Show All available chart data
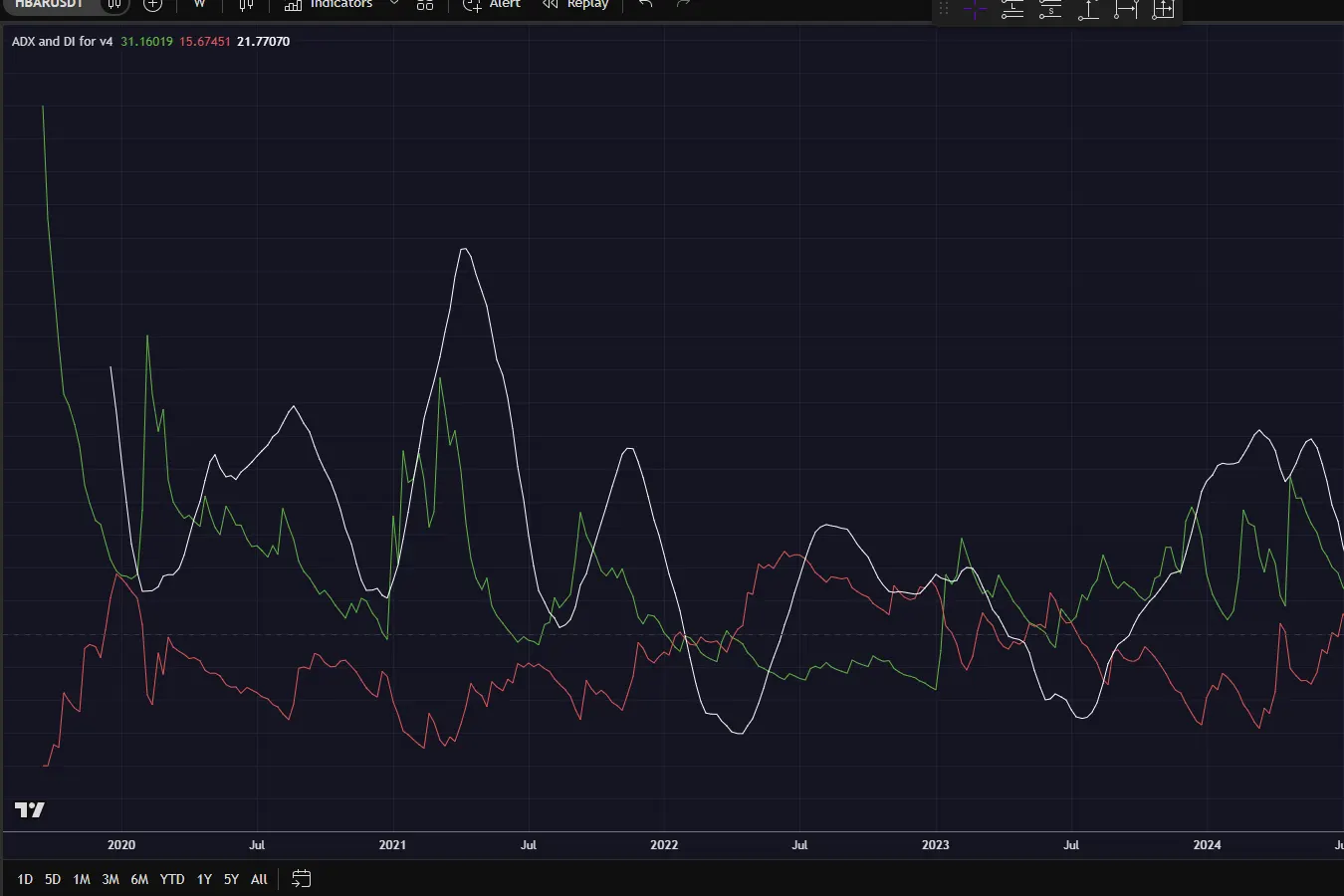 pos(259,879)
